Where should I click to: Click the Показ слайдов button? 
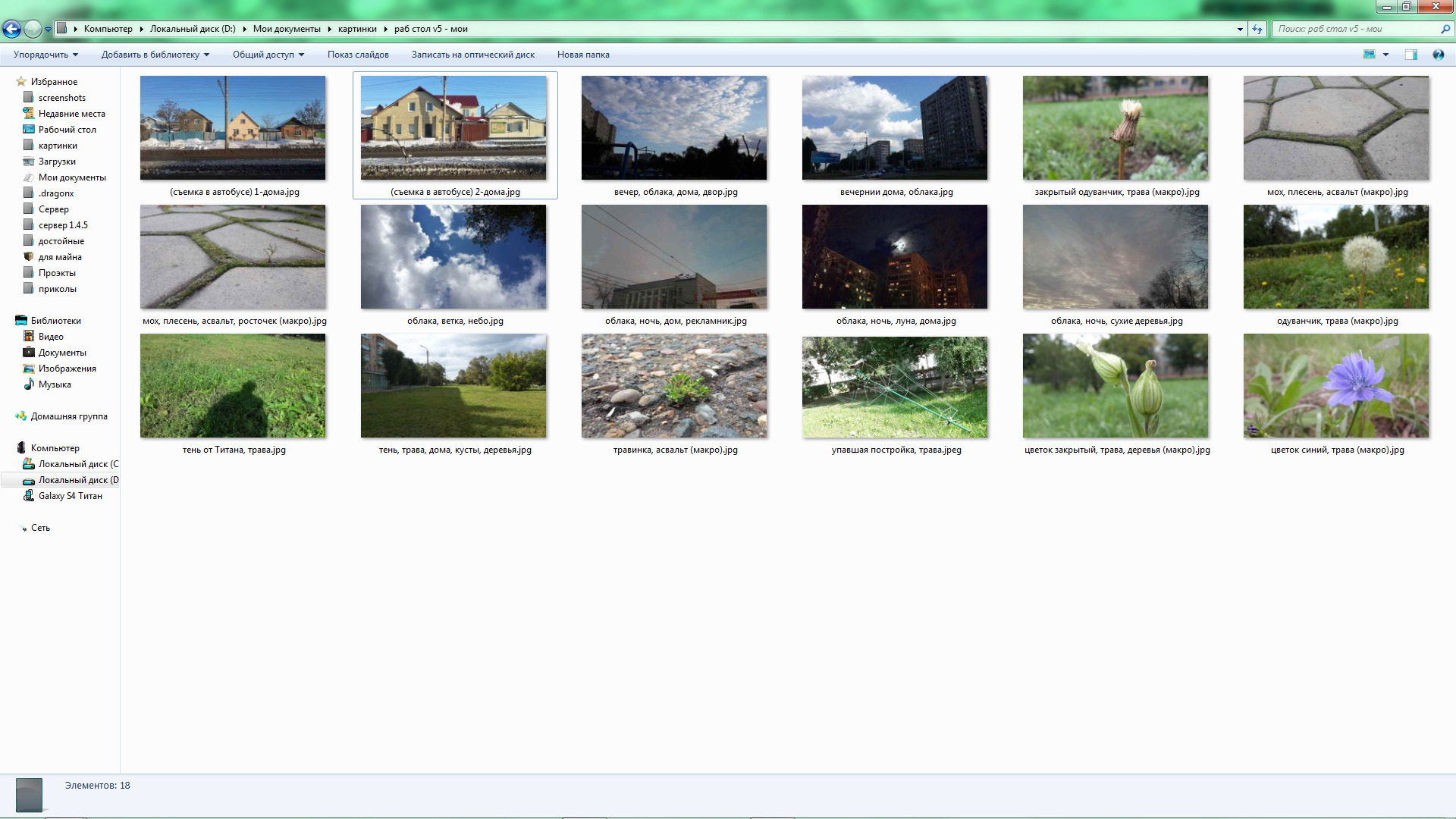[x=358, y=55]
